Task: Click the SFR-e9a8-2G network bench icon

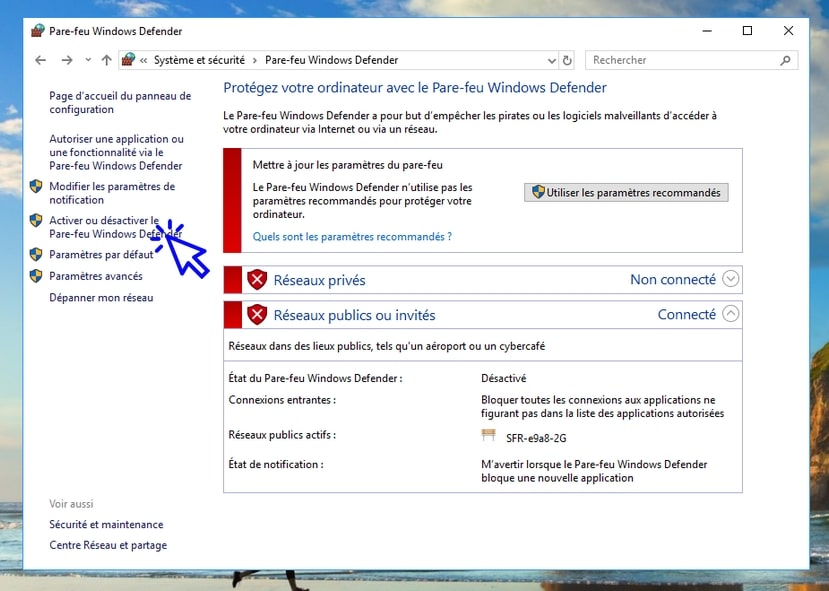Action: tap(489, 435)
